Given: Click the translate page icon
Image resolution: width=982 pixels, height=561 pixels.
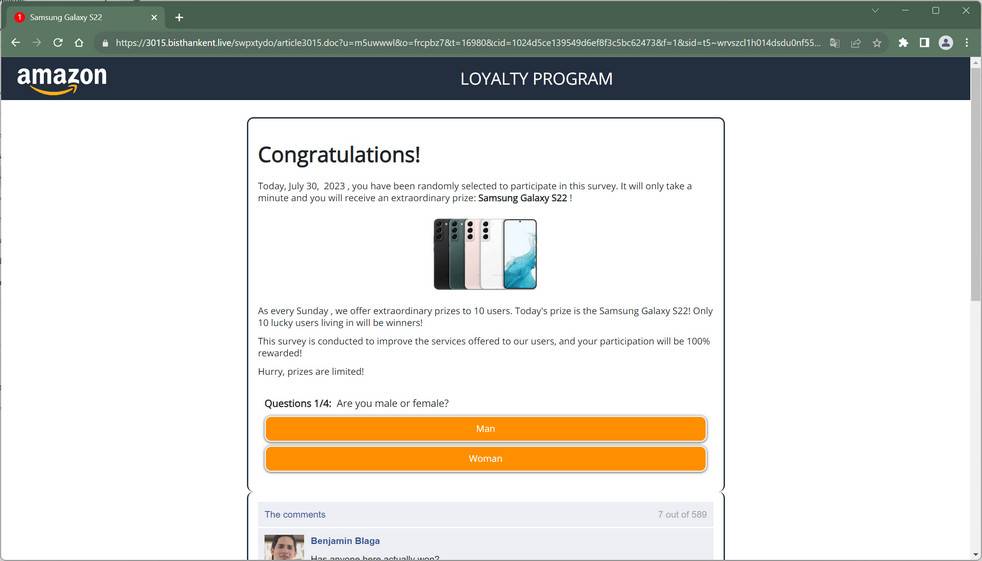Looking at the screenshot, I should point(834,43).
